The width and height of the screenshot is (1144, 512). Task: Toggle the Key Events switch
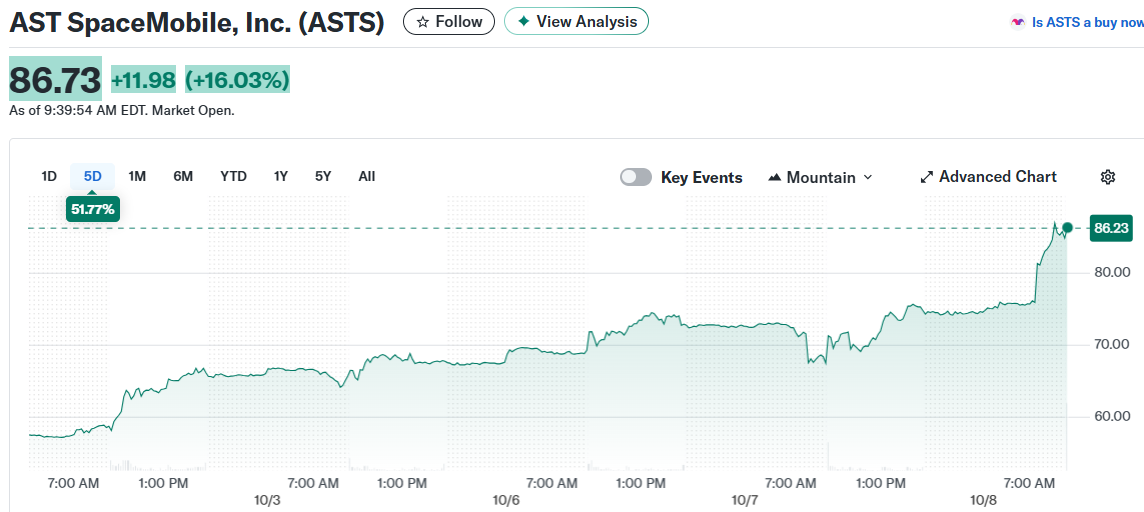click(x=636, y=177)
